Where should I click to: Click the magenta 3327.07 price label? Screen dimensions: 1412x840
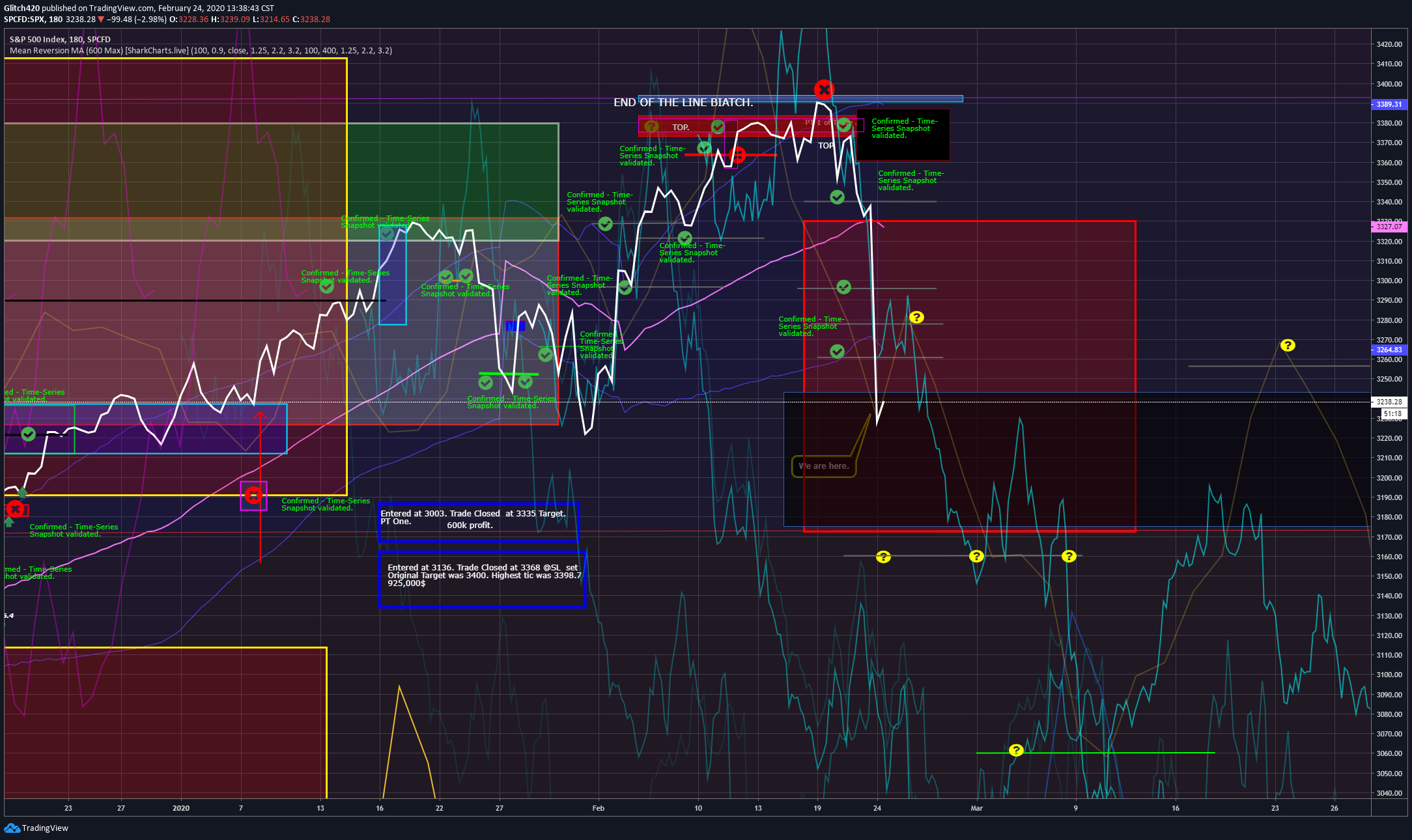click(1389, 227)
